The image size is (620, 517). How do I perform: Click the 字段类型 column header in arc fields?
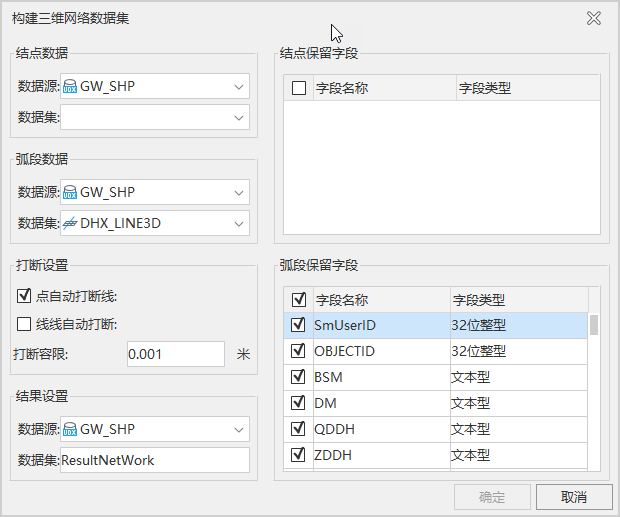click(515, 300)
